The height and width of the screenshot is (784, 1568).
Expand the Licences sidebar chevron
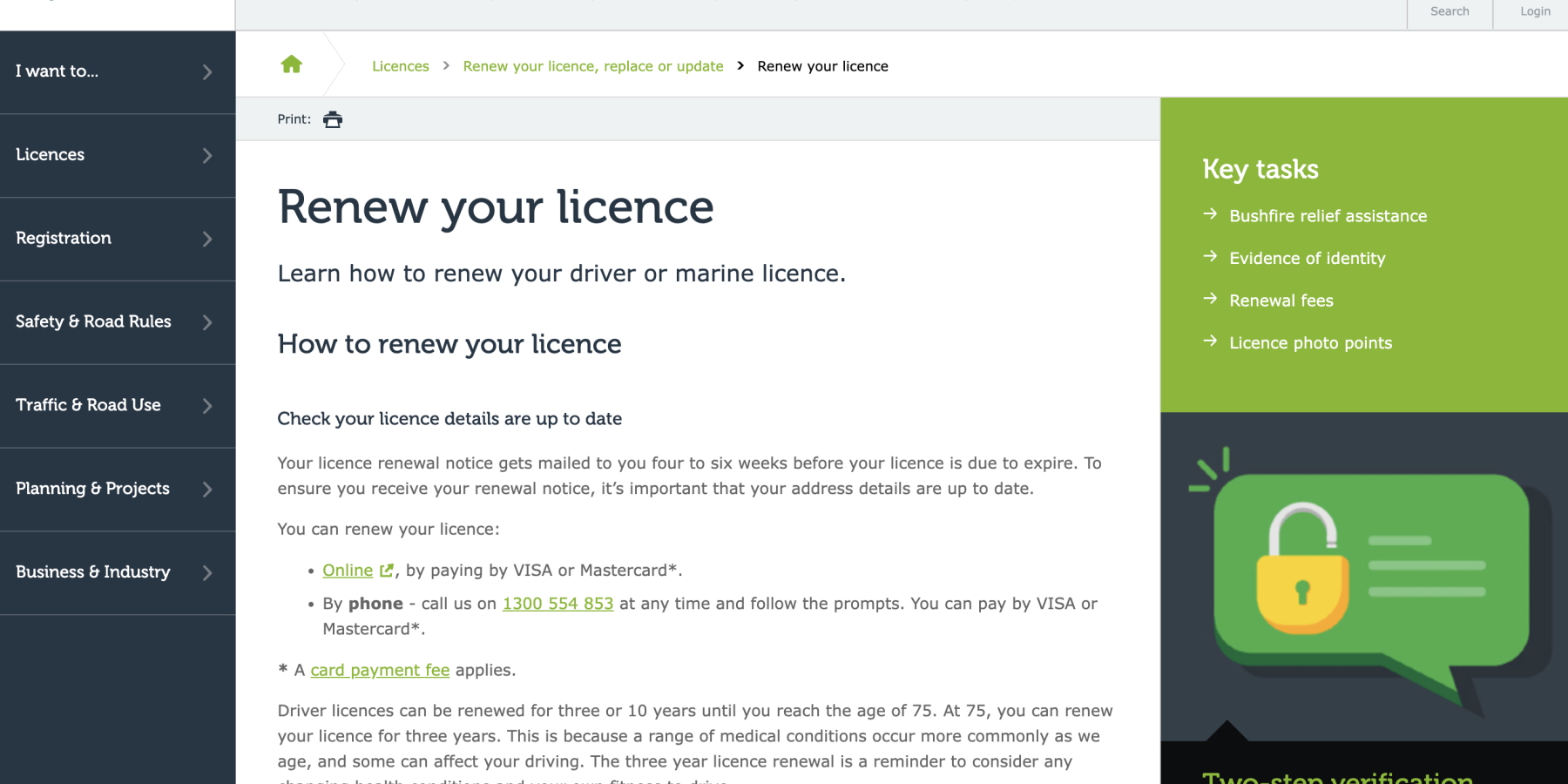(207, 156)
